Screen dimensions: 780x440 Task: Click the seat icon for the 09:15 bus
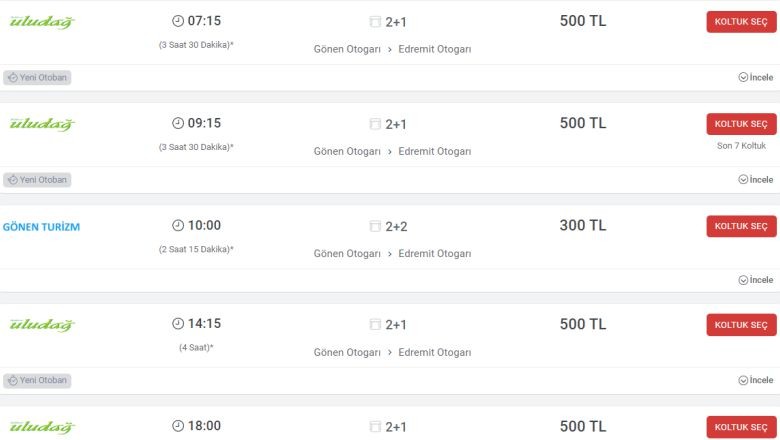pos(375,124)
